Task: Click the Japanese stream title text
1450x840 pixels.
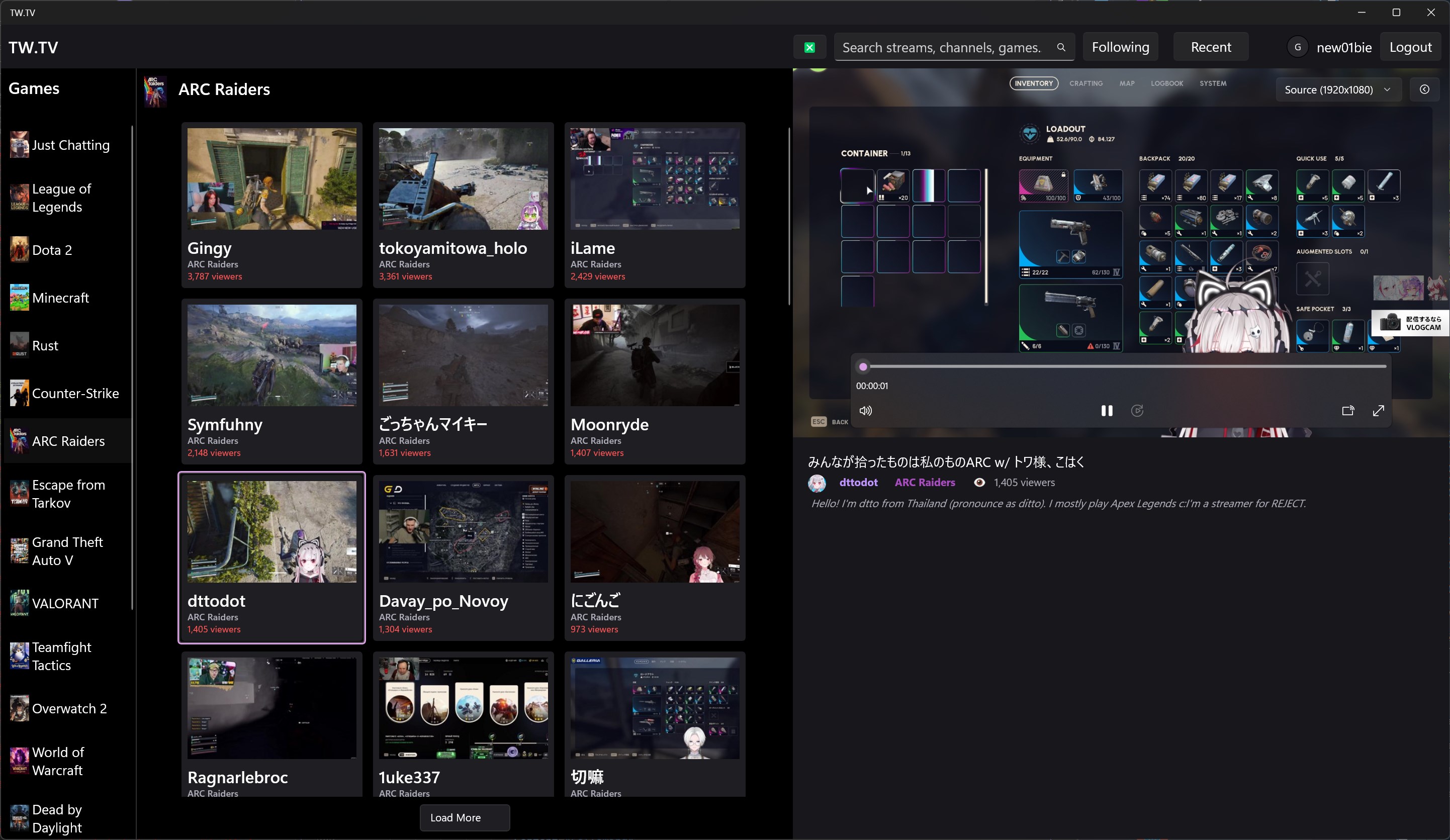Action: 946,462
